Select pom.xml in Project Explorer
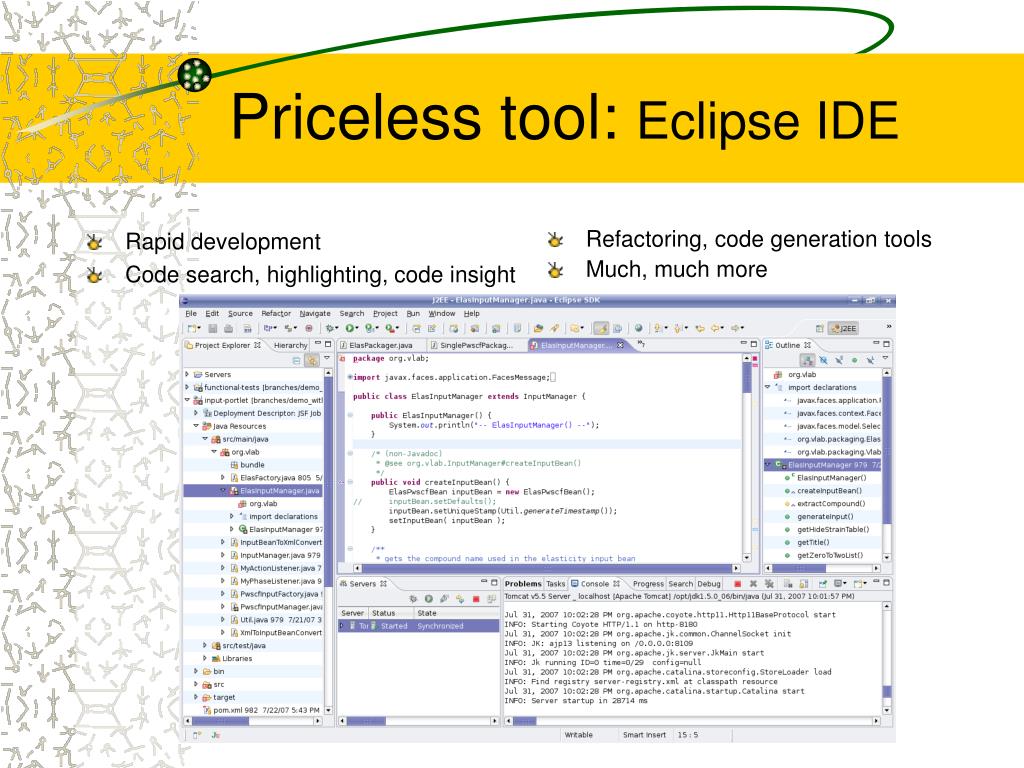 click(x=261, y=710)
